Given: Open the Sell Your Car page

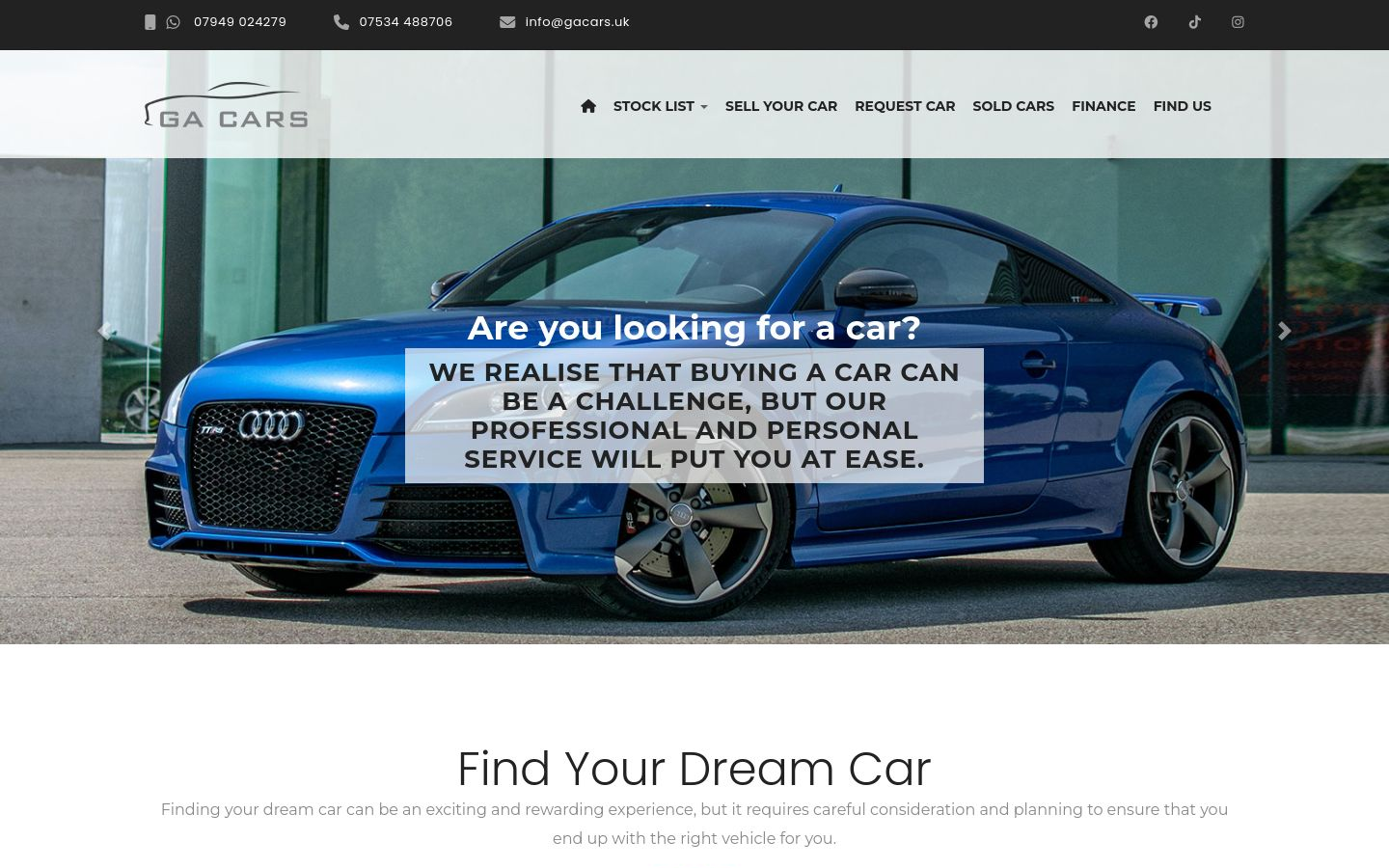Looking at the screenshot, I should click(x=781, y=106).
